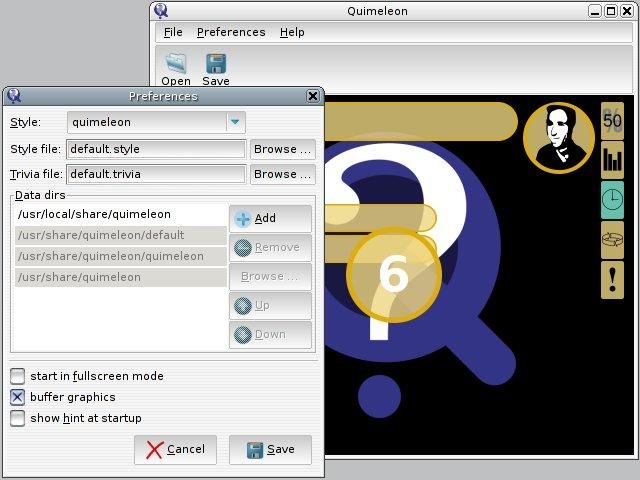640x480 pixels.
Task: Click the Browse button in Data dirs
Action: [270, 276]
